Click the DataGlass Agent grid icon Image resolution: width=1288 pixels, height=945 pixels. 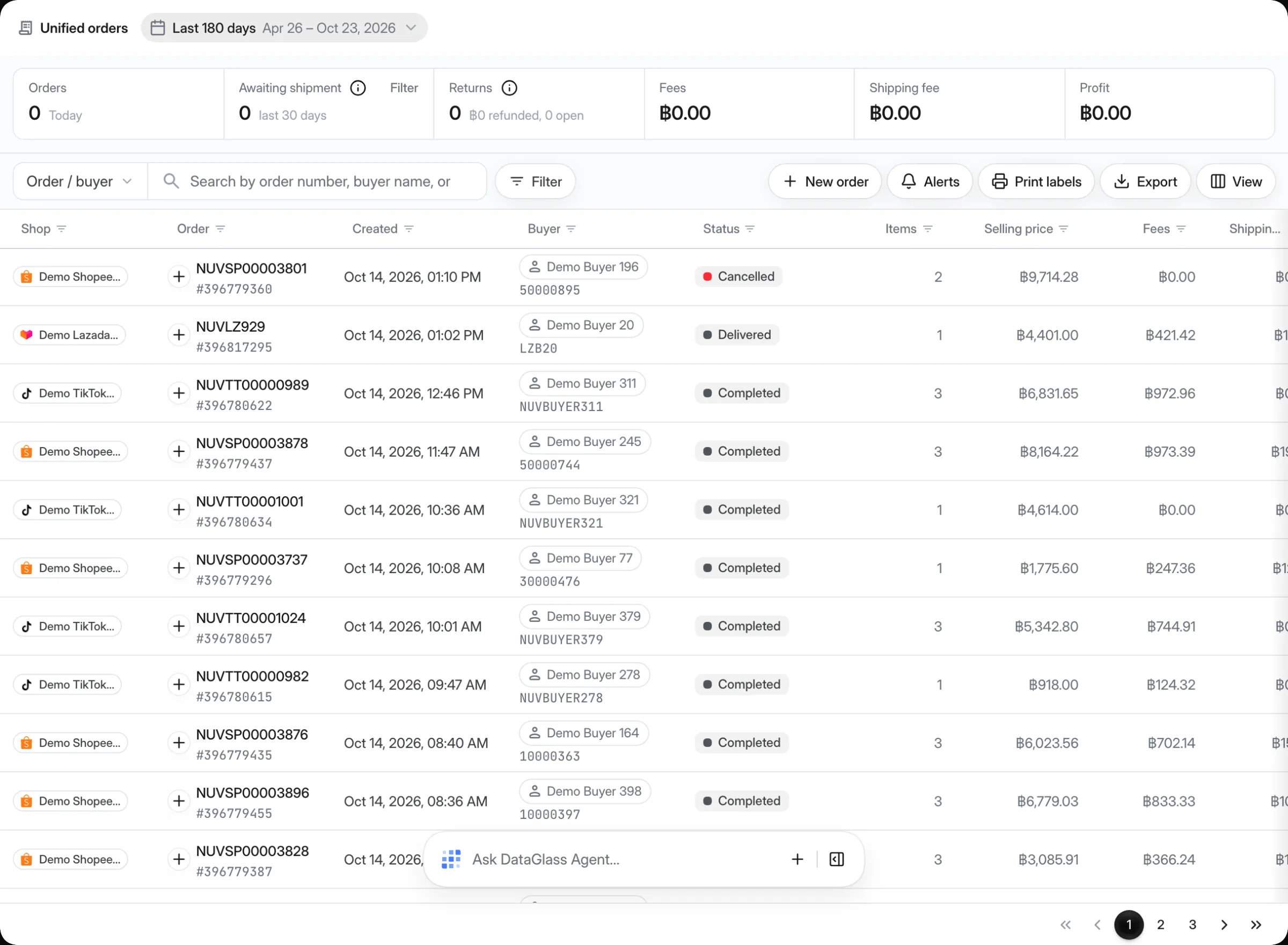pos(451,859)
